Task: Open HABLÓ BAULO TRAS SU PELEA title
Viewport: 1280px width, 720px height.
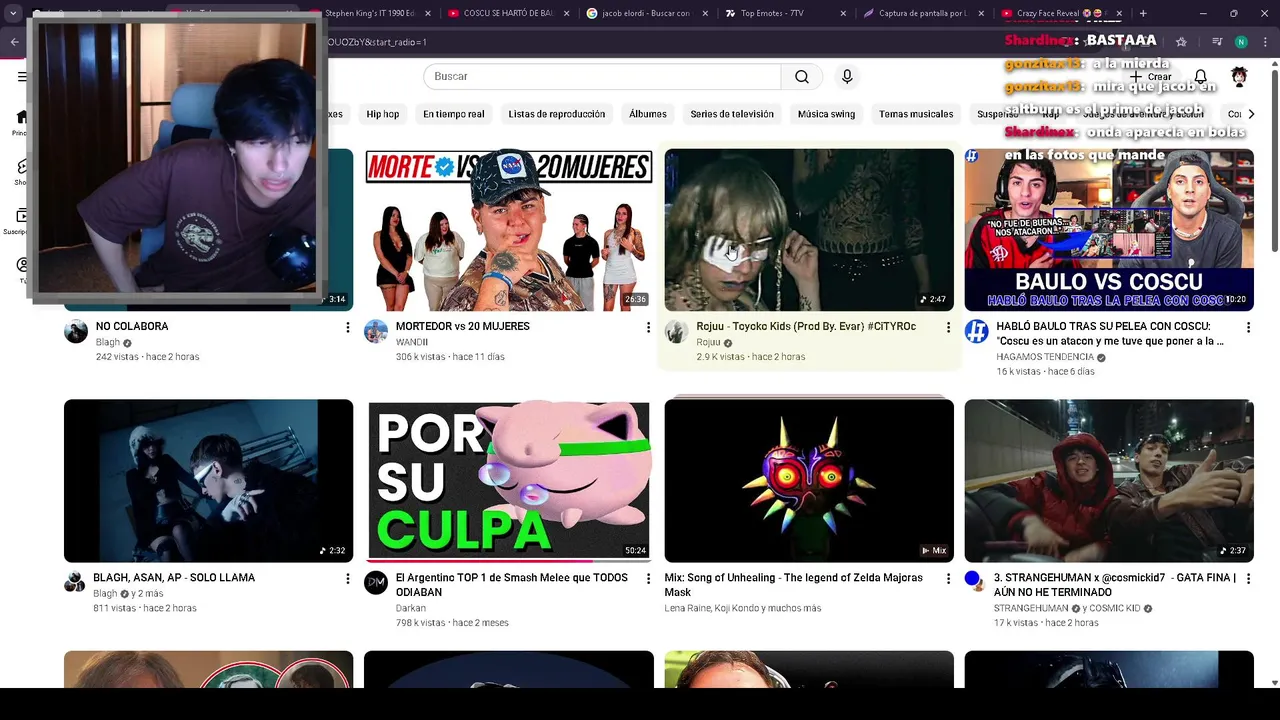Action: (x=1110, y=334)
